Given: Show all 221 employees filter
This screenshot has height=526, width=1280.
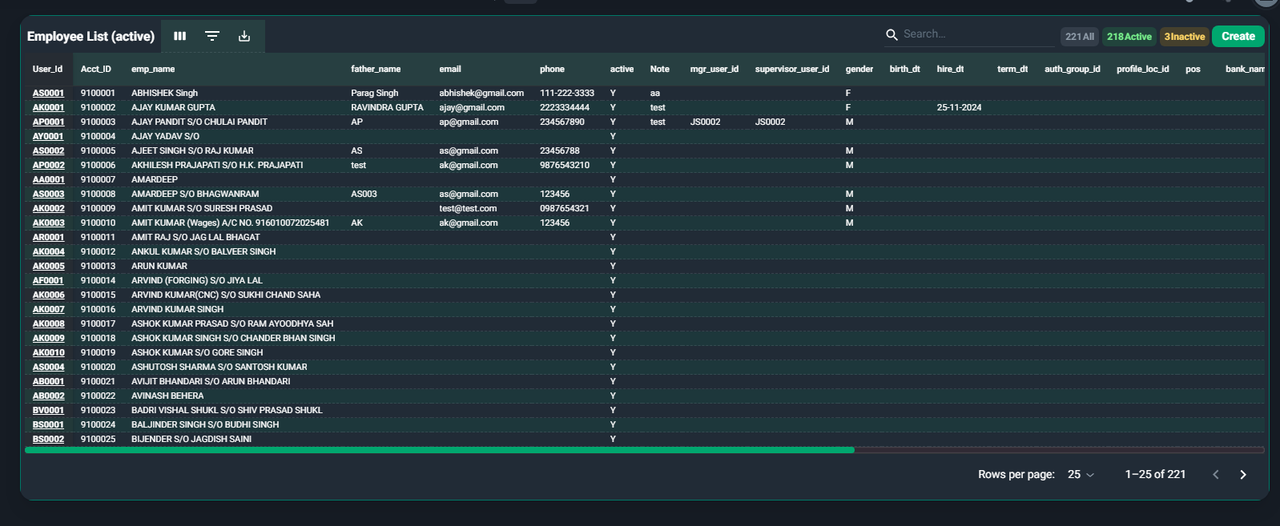Looking at the screenshot, I should 1080,36.
